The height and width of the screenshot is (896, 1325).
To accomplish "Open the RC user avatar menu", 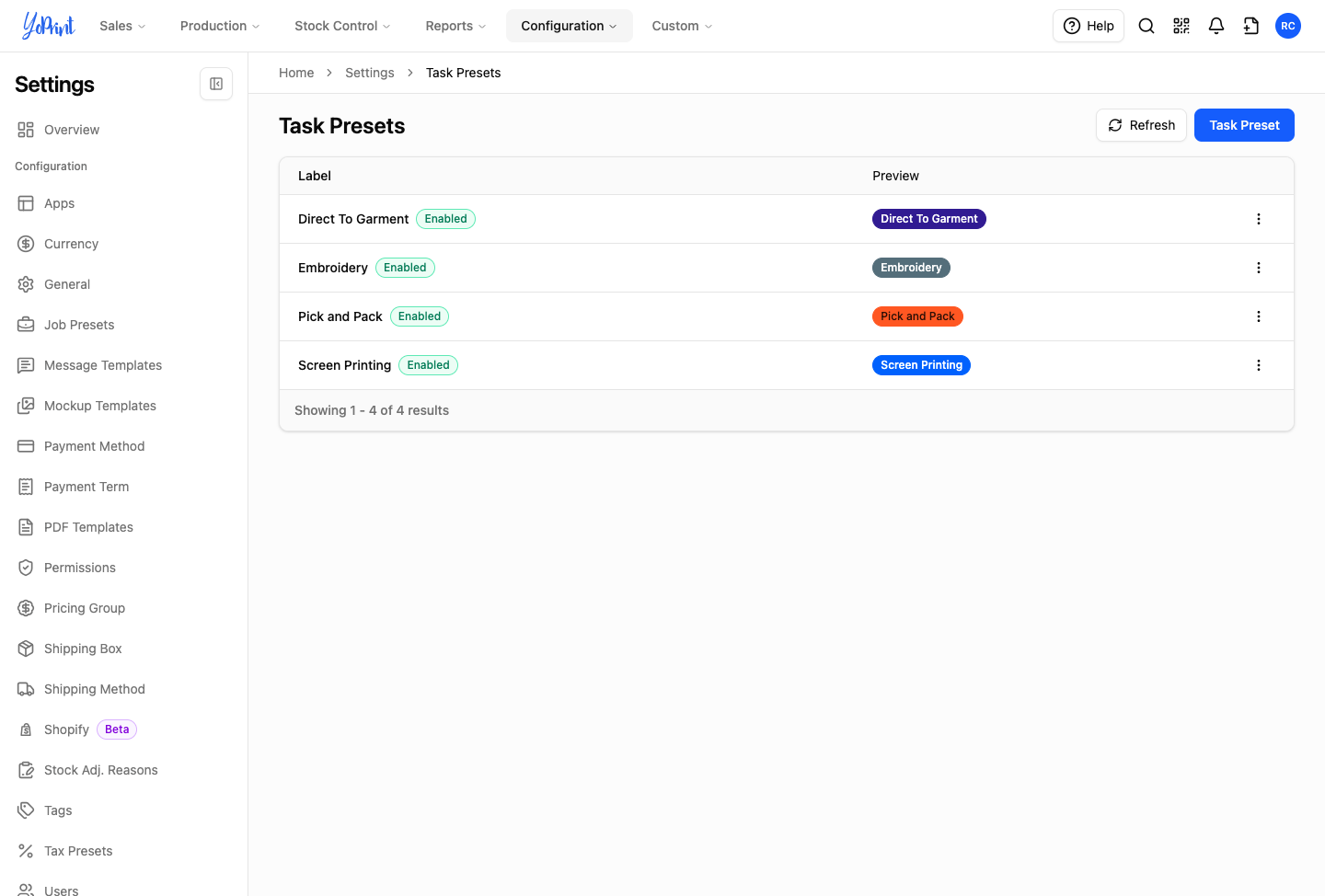I will [x=1288, y=26].
